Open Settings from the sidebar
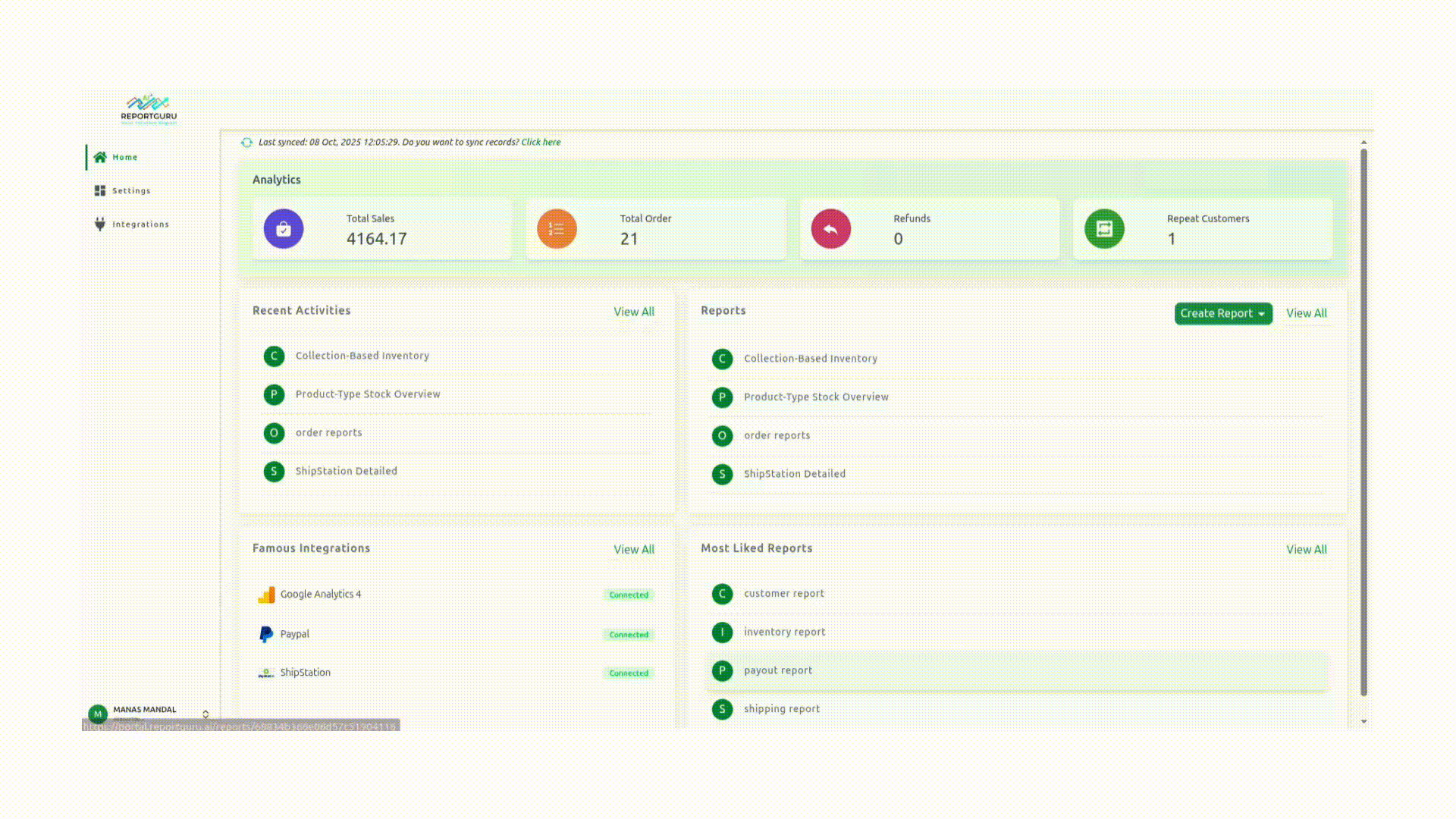Screen dimensions: 1456x819 click(x=131, y=191)
